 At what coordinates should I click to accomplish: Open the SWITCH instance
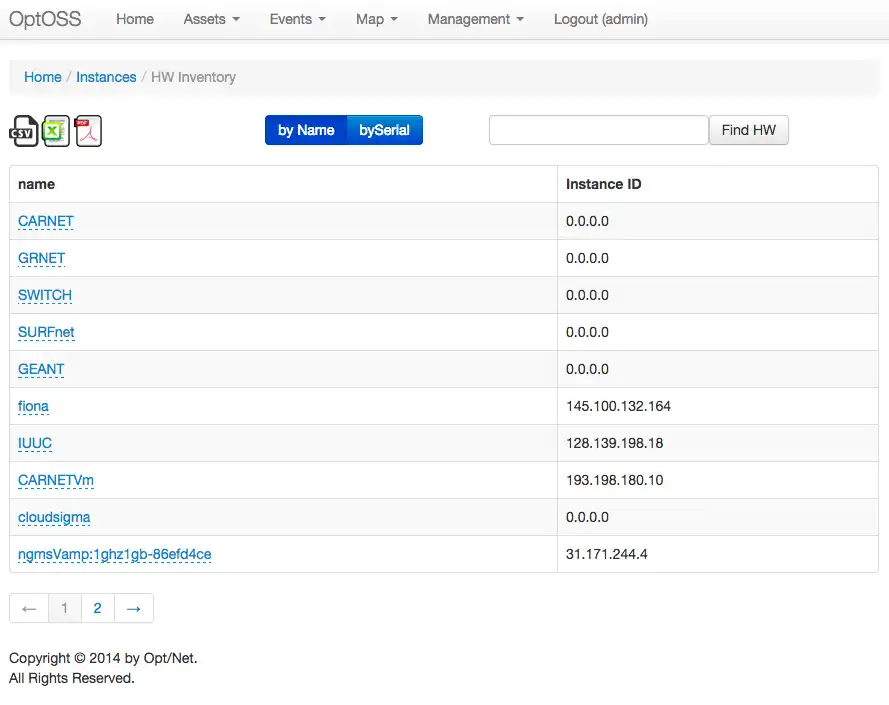click(x=45, y=295)
